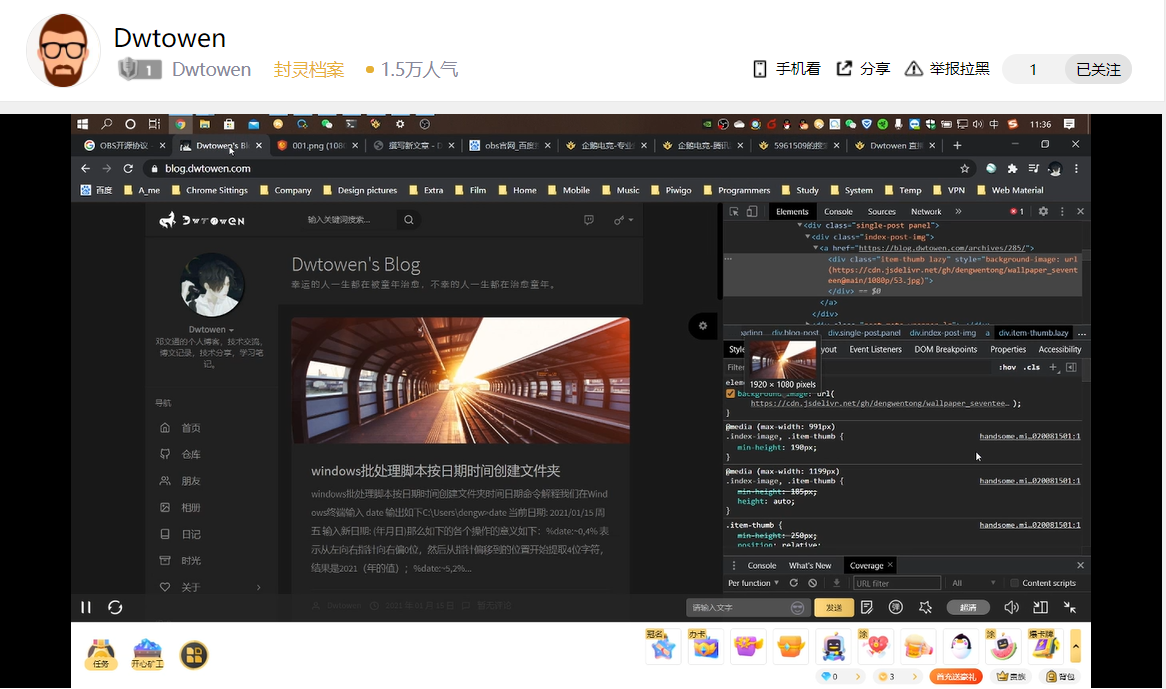
Task: Expand coin balance arrow next to 3
Action: (914, 676)
